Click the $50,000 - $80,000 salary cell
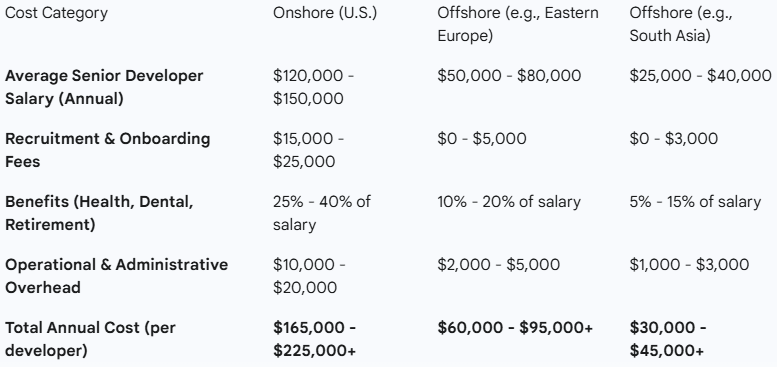This screenshot has height=367, width=777. tap(509, 76)
